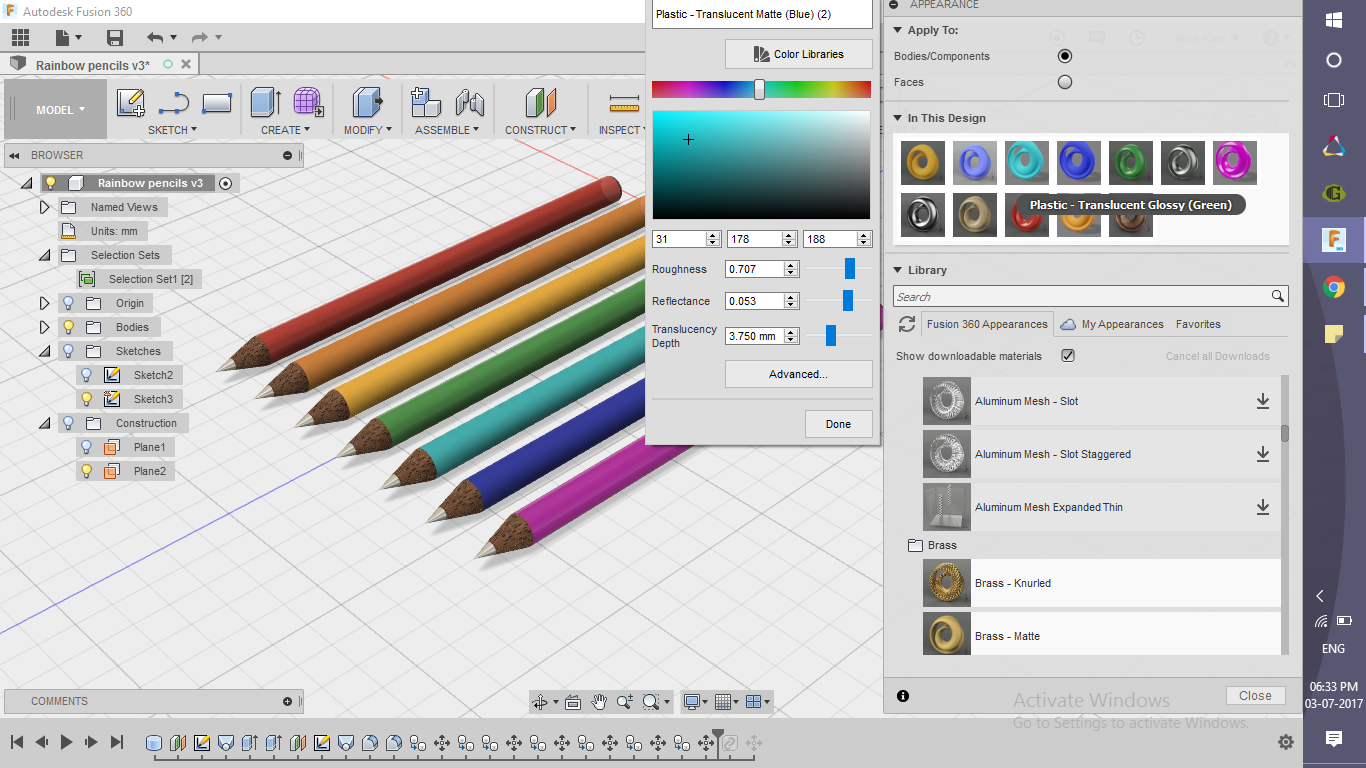Expand the Bodies tree node

point(44,327)
